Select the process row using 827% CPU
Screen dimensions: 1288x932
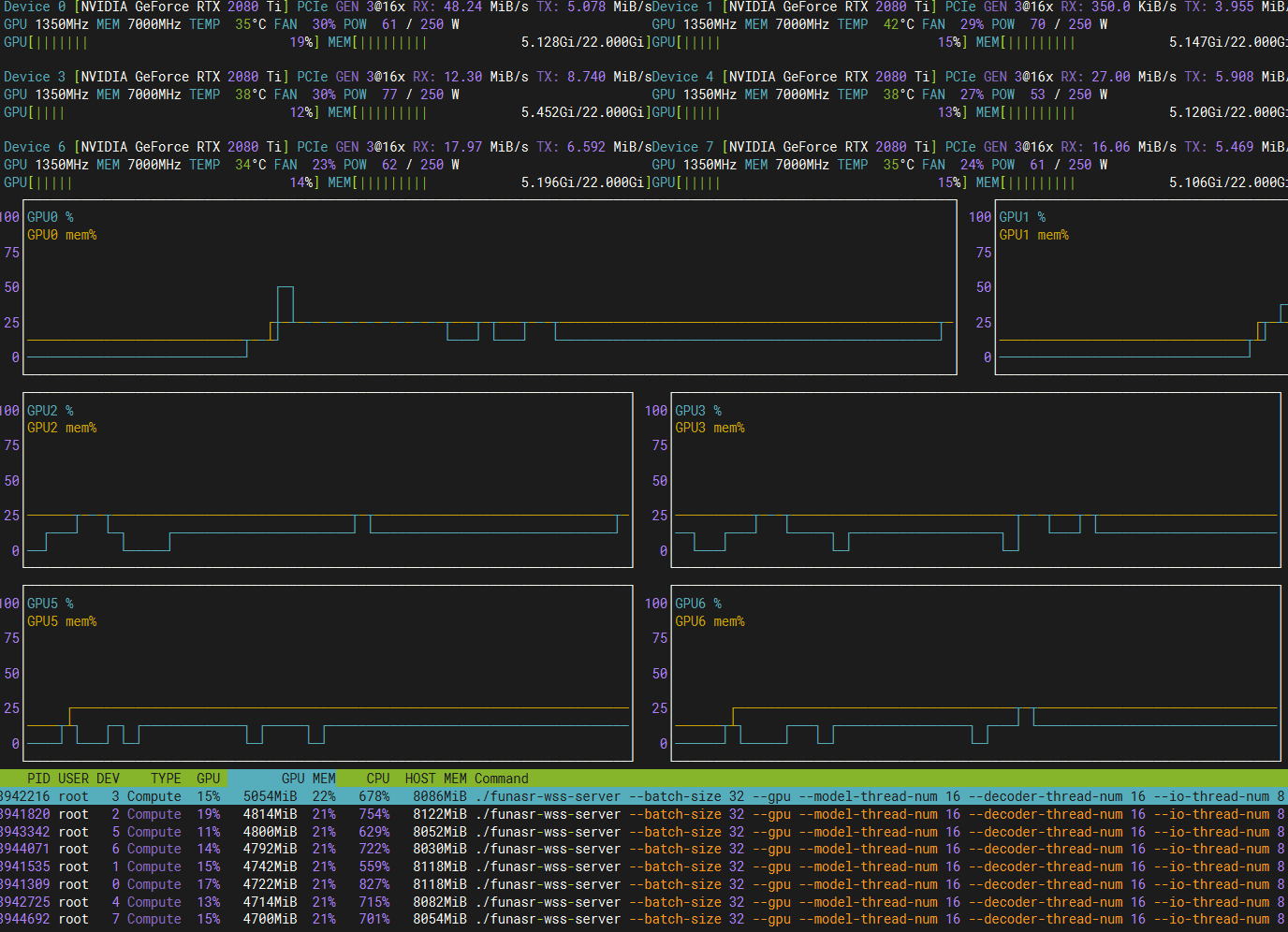tap(374, 884)
